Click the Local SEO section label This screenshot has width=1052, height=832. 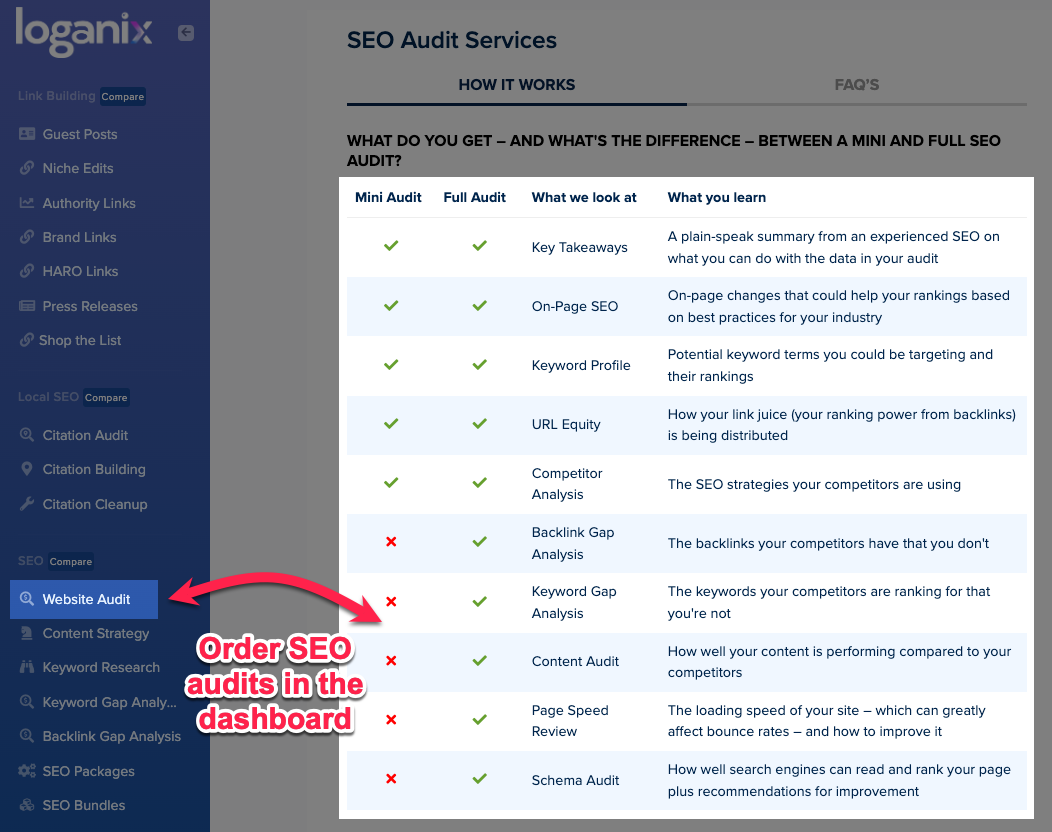48,397
